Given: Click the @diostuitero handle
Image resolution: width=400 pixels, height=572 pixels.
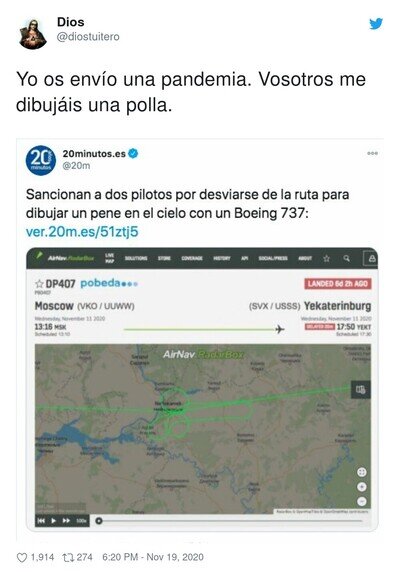Looking at the screenshot, I should click(x=88, y=37).
